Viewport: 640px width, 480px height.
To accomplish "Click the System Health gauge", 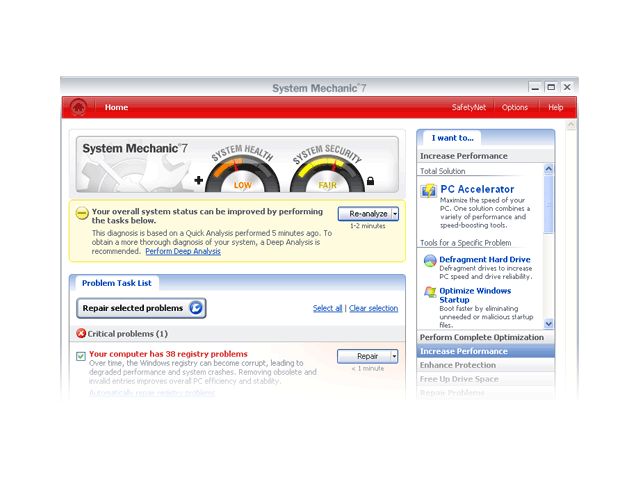I will coord(242,169).
